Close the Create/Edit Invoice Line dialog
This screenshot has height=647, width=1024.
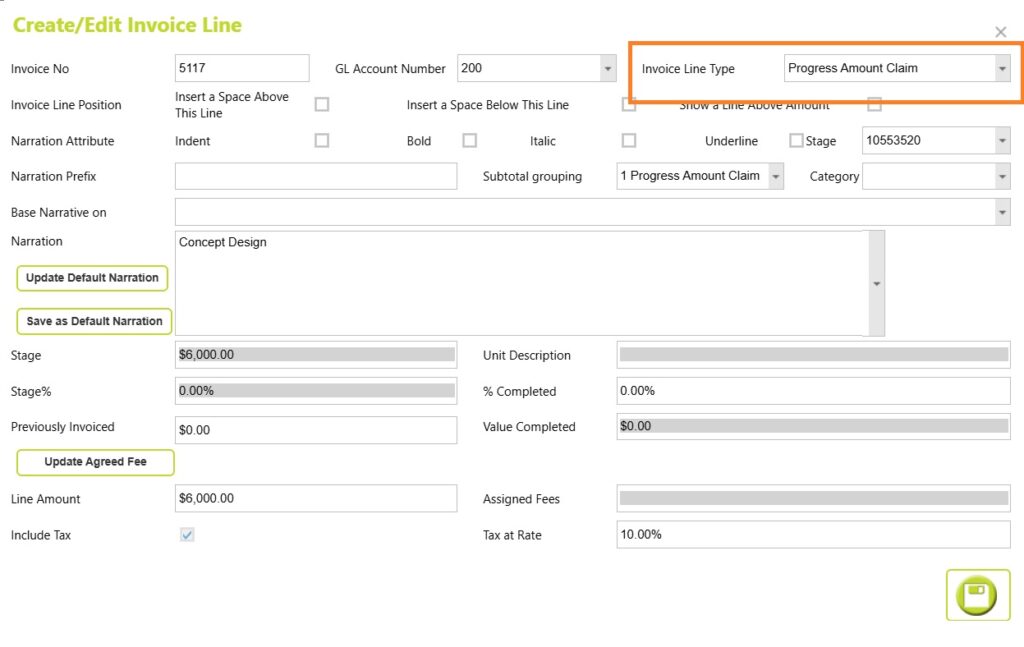click(x=1000, y=32)
